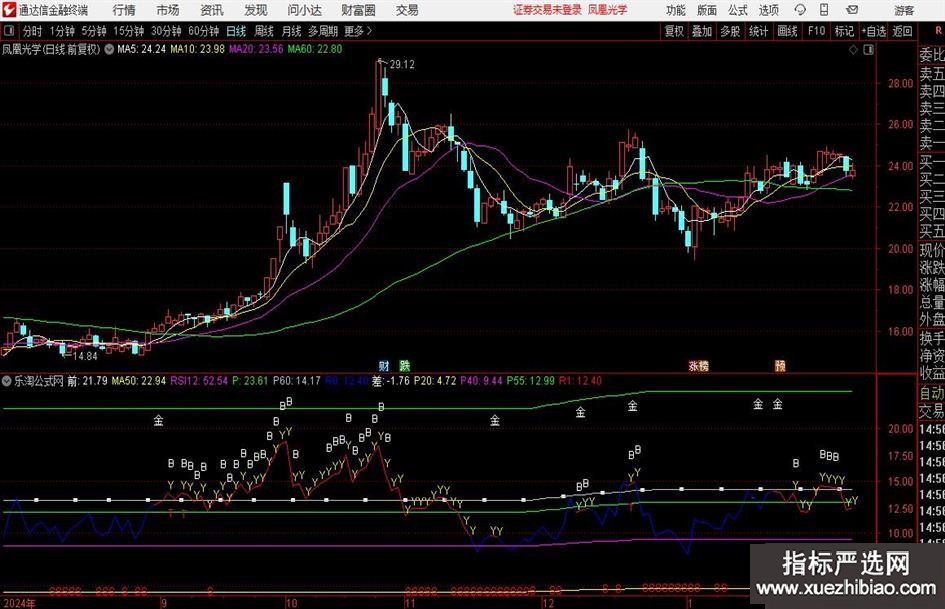Click the 跌 marker icon on chart
Screen dimensions: 945x609
(404, 366)
